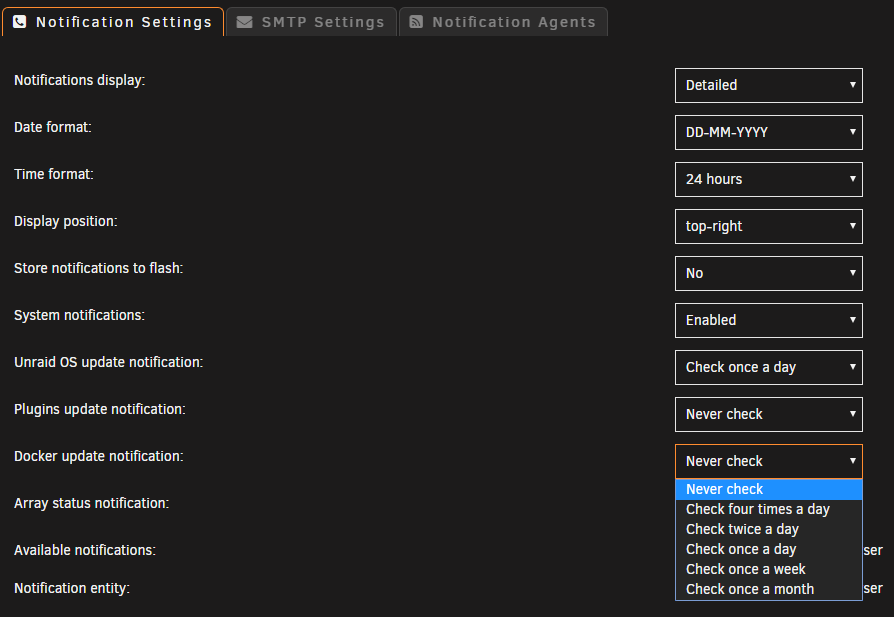
Task: Click the Time format label
Action: 54,174
